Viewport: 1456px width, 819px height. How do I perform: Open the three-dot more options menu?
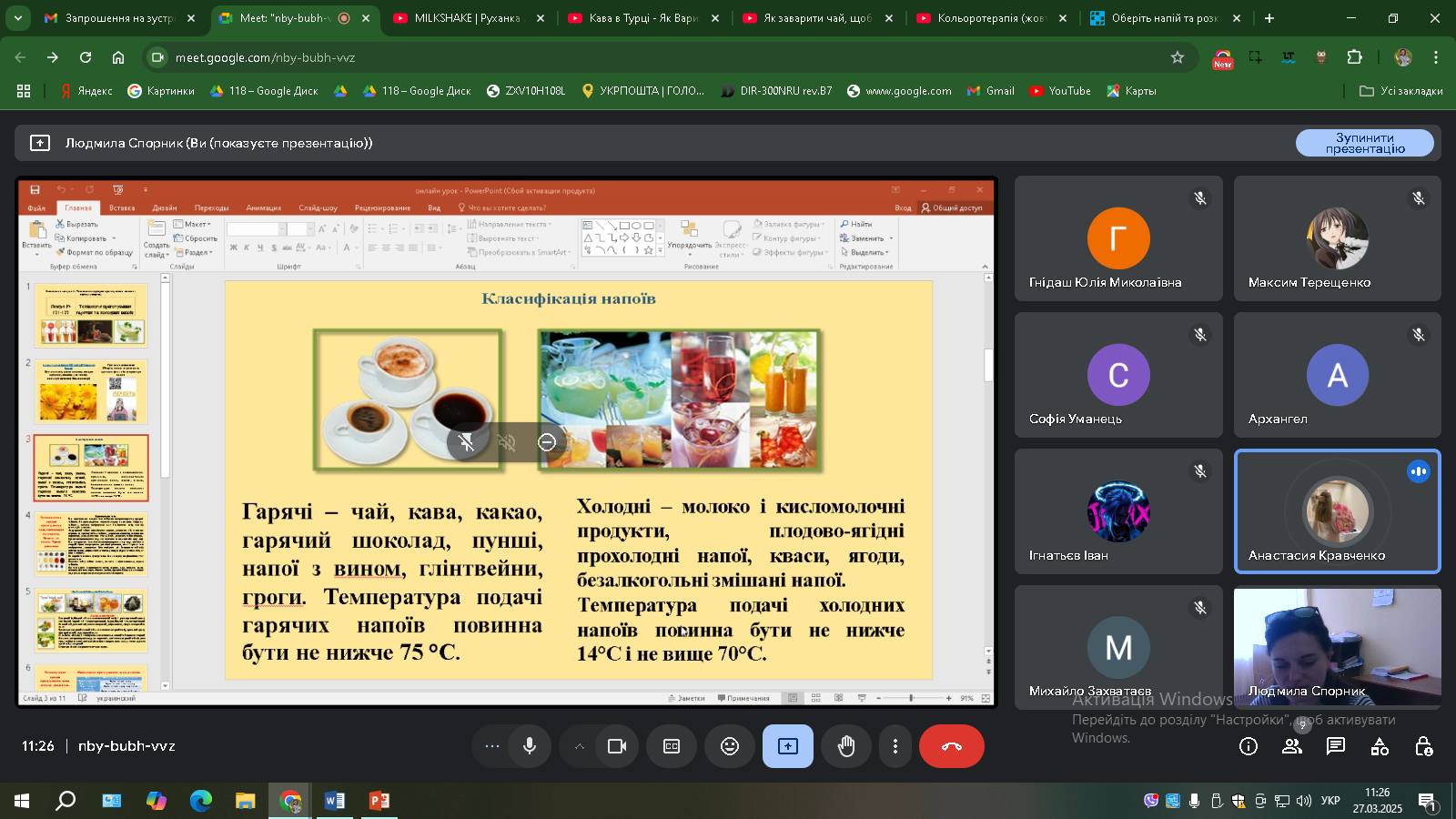pyautogui.click(x=895, y=746)
